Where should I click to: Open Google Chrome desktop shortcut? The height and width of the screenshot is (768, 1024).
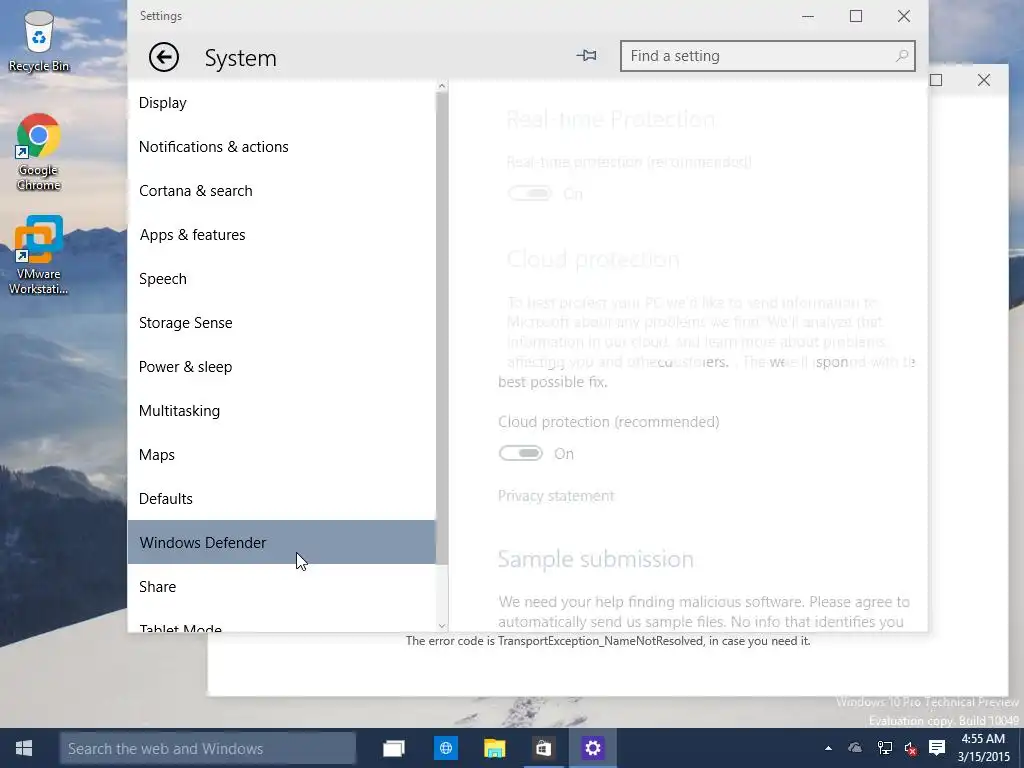(39, 152)
